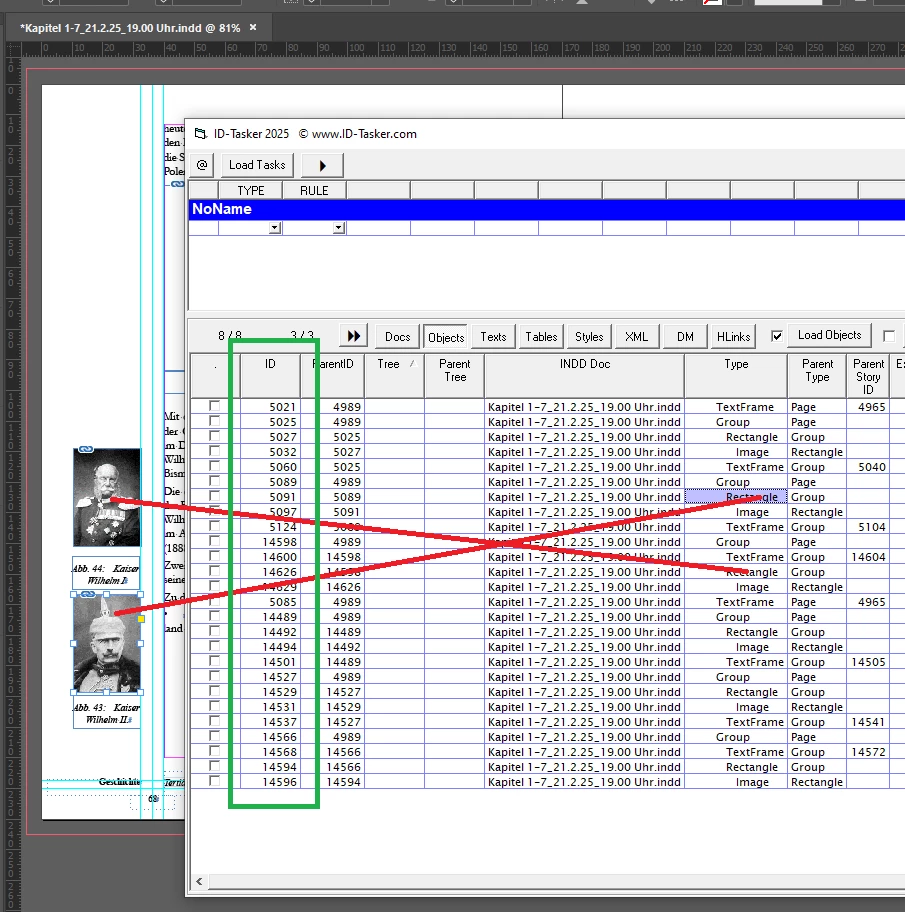This screenshot has height=912, width=905.
Task: Sort by the Tree column header
Action: coord(394,376)
